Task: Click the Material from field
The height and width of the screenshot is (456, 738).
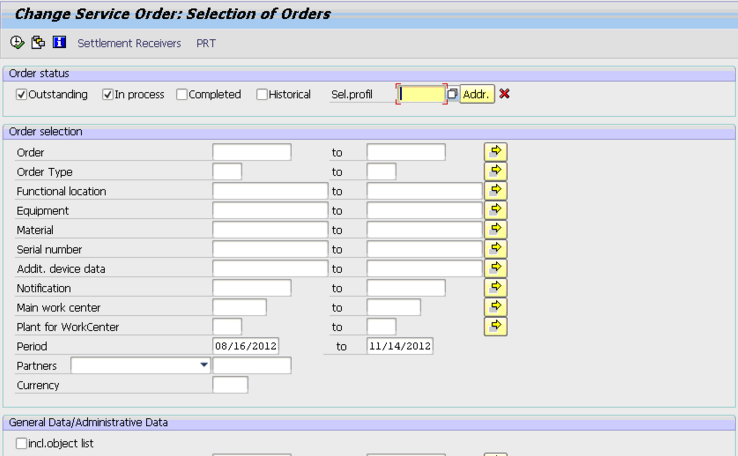Action: click(270, 230)
